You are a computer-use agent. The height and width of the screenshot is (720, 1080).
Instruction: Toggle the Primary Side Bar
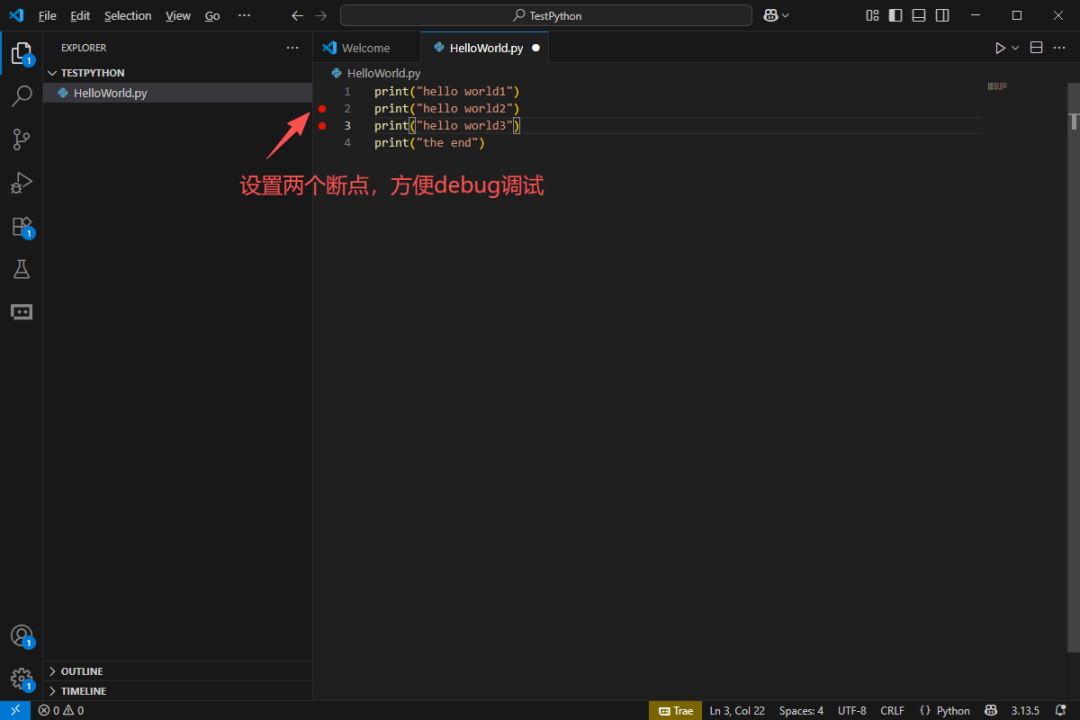tap(895, 15)
